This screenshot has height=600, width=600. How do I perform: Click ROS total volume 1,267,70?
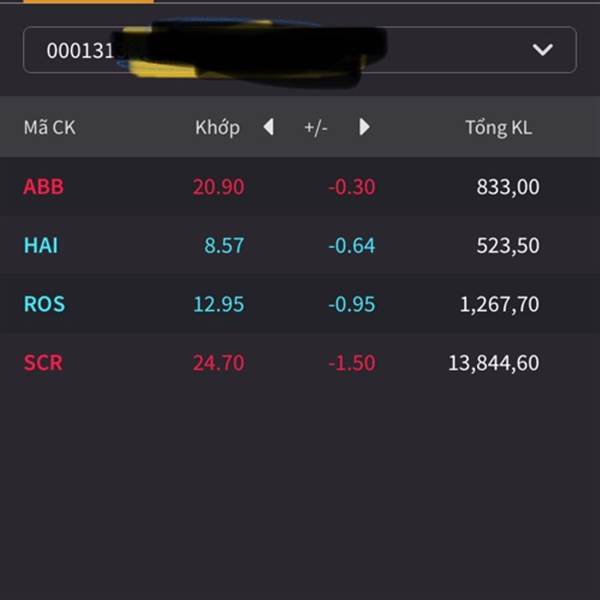(x=499, y=305)
